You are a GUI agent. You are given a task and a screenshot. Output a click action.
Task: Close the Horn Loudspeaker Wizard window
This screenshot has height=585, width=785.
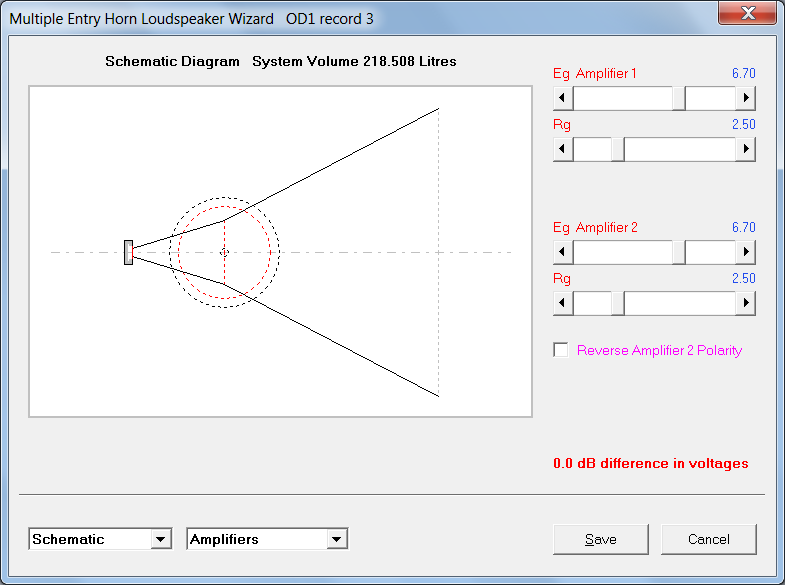coord(747,13)
